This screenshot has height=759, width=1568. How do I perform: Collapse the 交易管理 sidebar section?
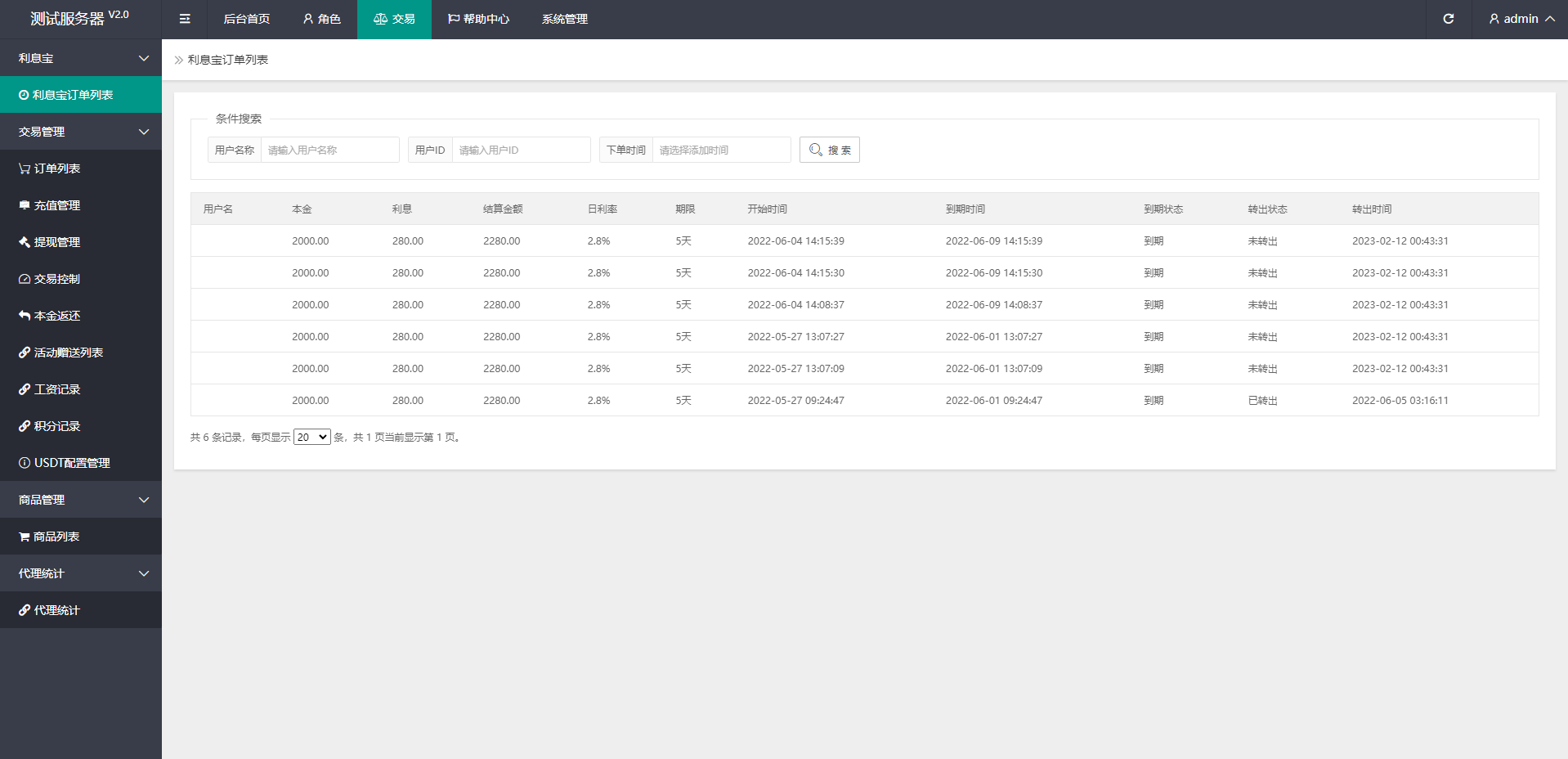click(80, 132)
